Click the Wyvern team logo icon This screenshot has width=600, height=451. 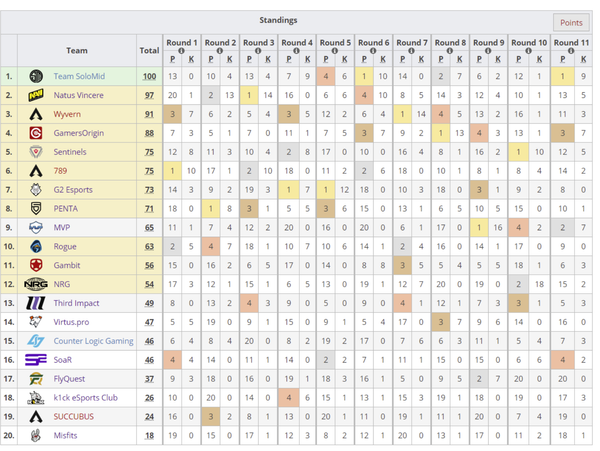pyautogui.click(x=36, y=114)
